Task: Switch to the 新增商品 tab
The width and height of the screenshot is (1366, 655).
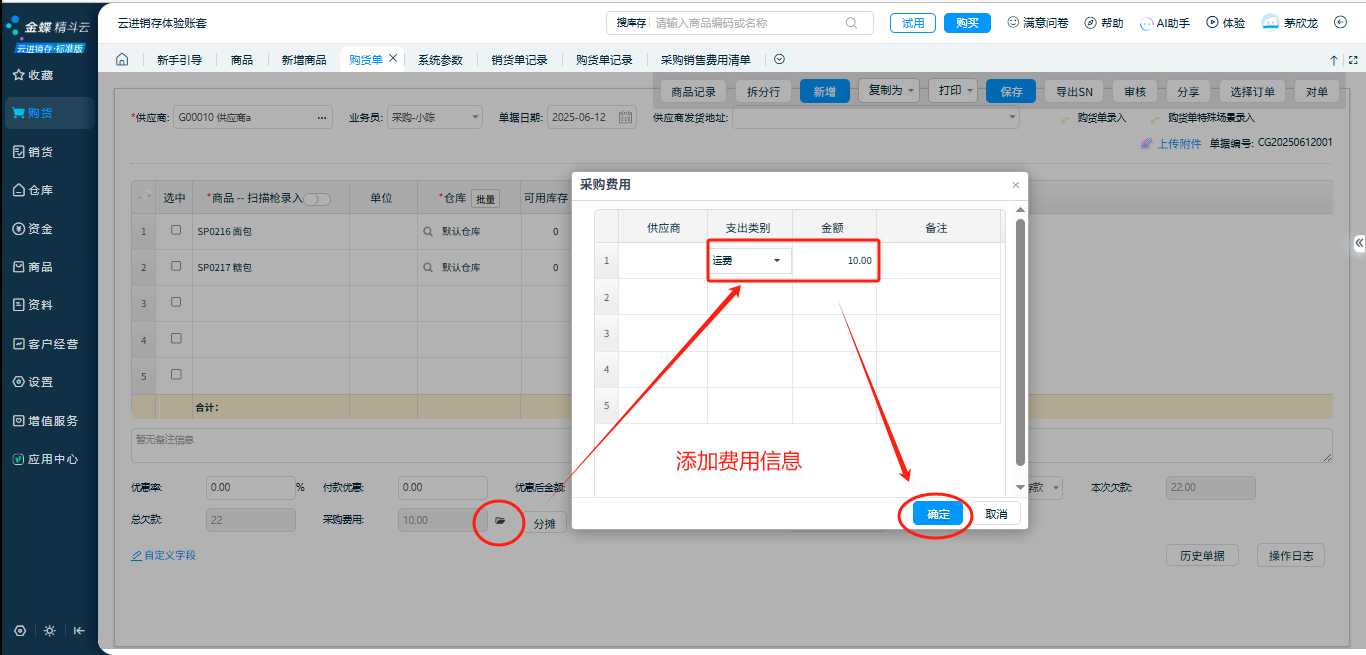Action: 303,60
